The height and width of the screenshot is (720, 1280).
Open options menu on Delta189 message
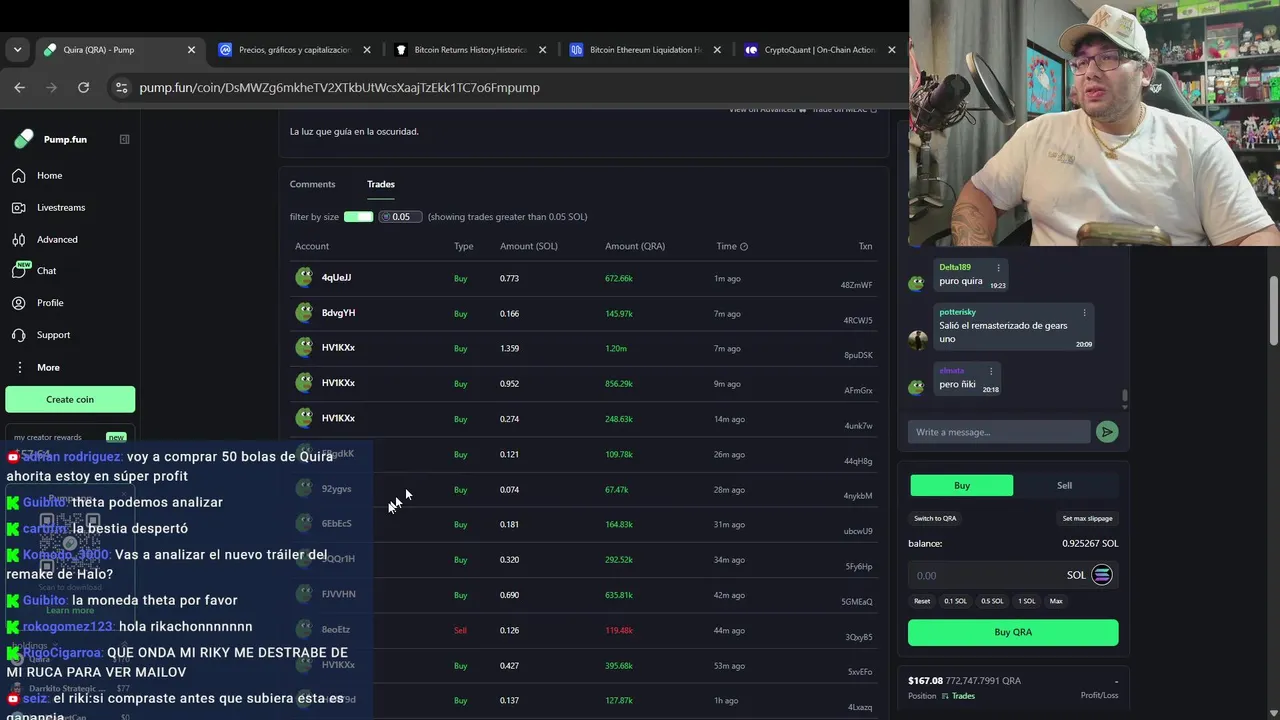pos(997,267)
